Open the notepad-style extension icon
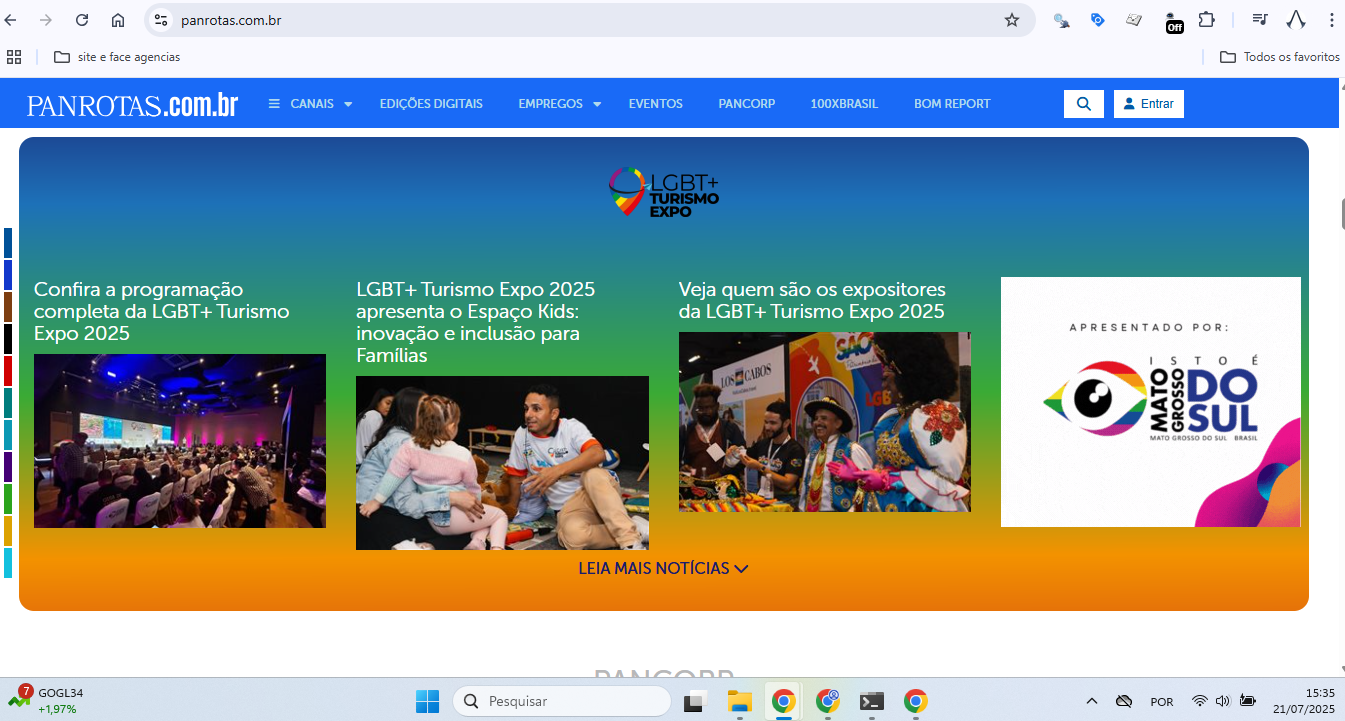This screenshot has width=1345, height=721. click(1134, 20)
